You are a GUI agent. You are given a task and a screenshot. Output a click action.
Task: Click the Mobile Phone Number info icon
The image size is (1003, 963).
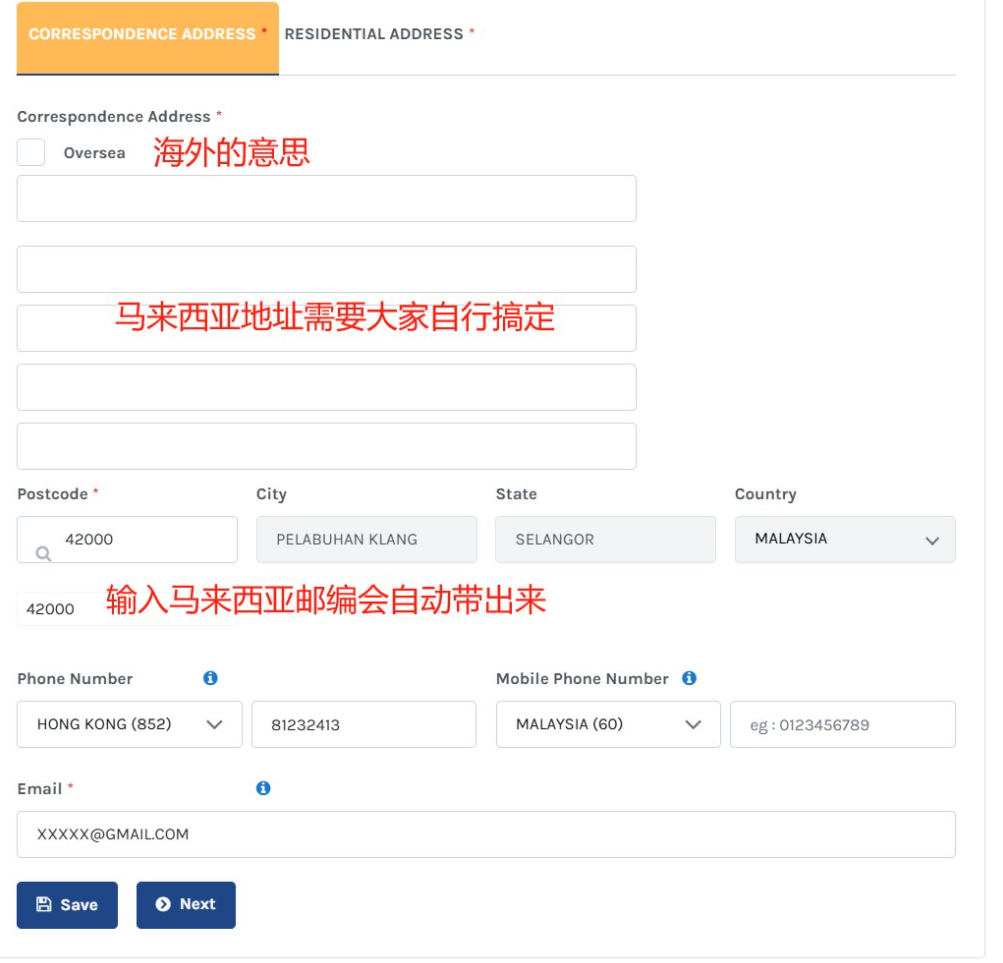point(689,678)
